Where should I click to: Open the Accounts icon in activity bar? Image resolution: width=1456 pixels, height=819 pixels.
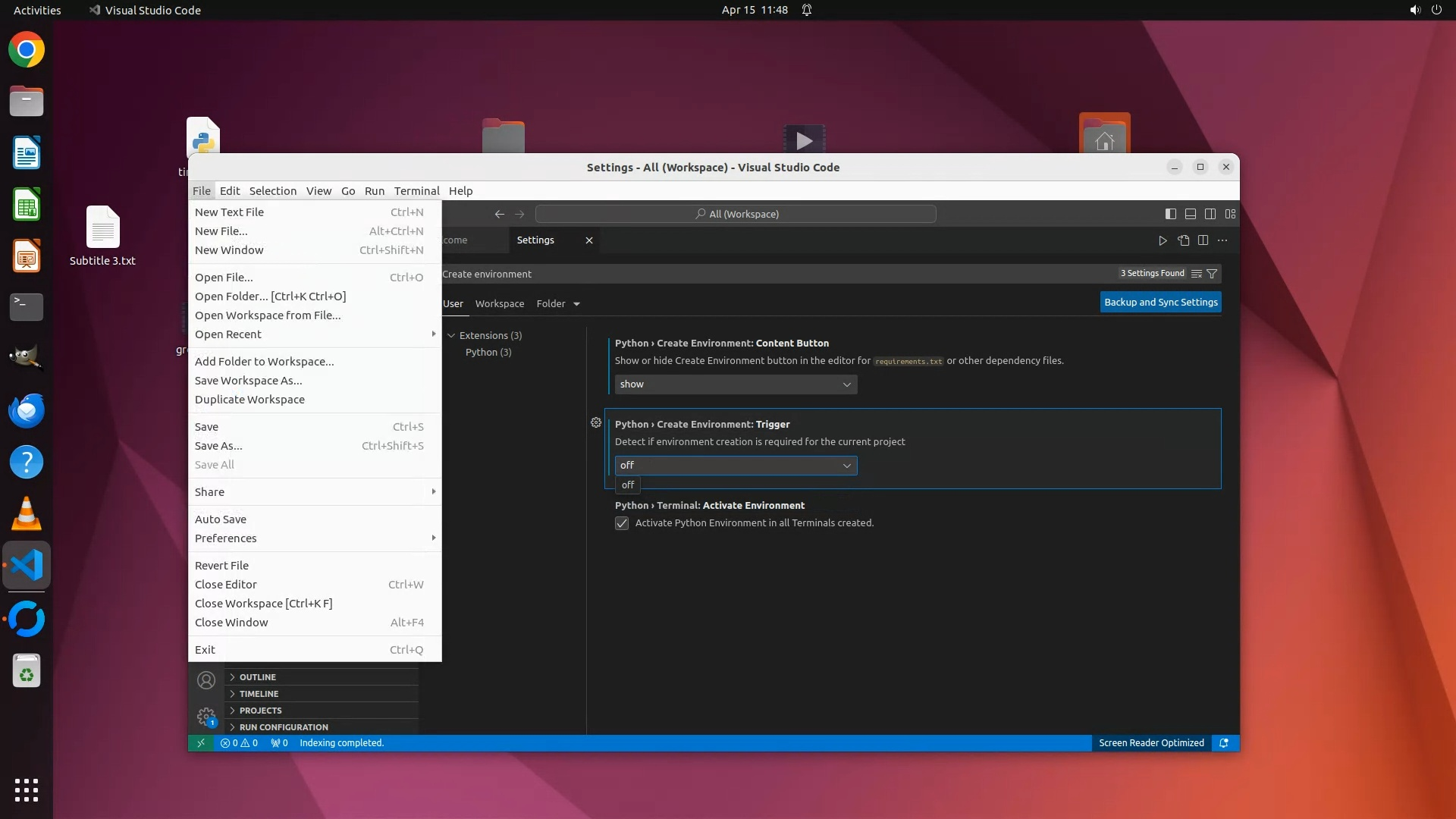[x=206, y=680]
